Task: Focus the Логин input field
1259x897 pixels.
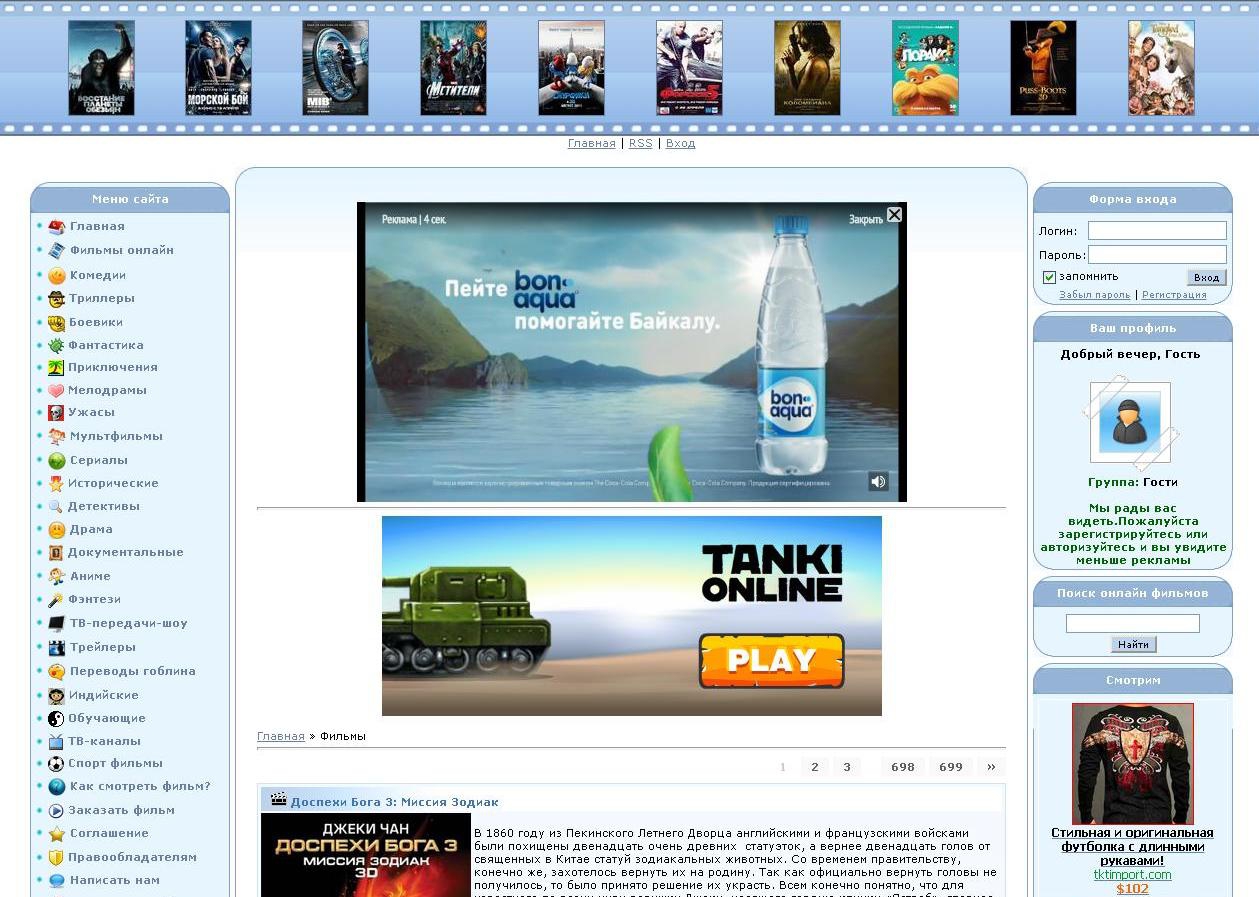Action: [x=1157, y=231]
